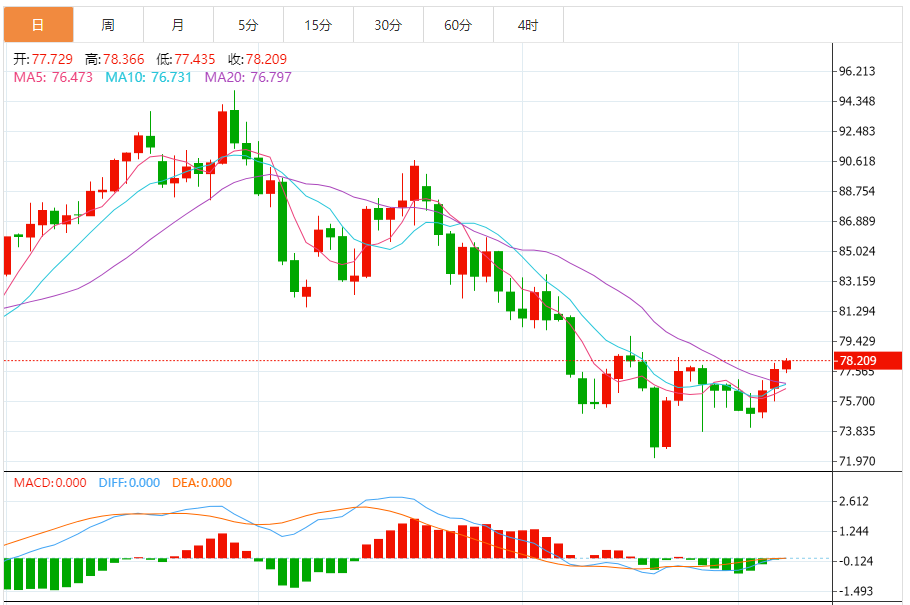Click the 94.348 price axis label
910x605 pixels.
pos(857,102)
